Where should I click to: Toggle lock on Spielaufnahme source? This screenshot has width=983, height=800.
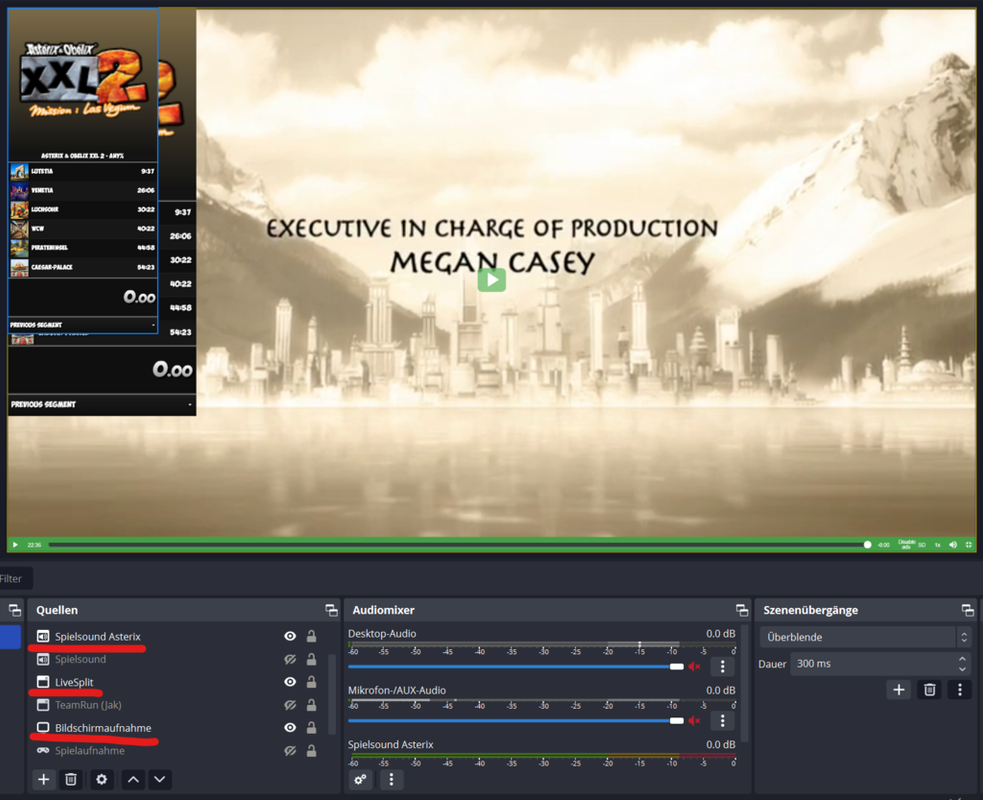311,750
